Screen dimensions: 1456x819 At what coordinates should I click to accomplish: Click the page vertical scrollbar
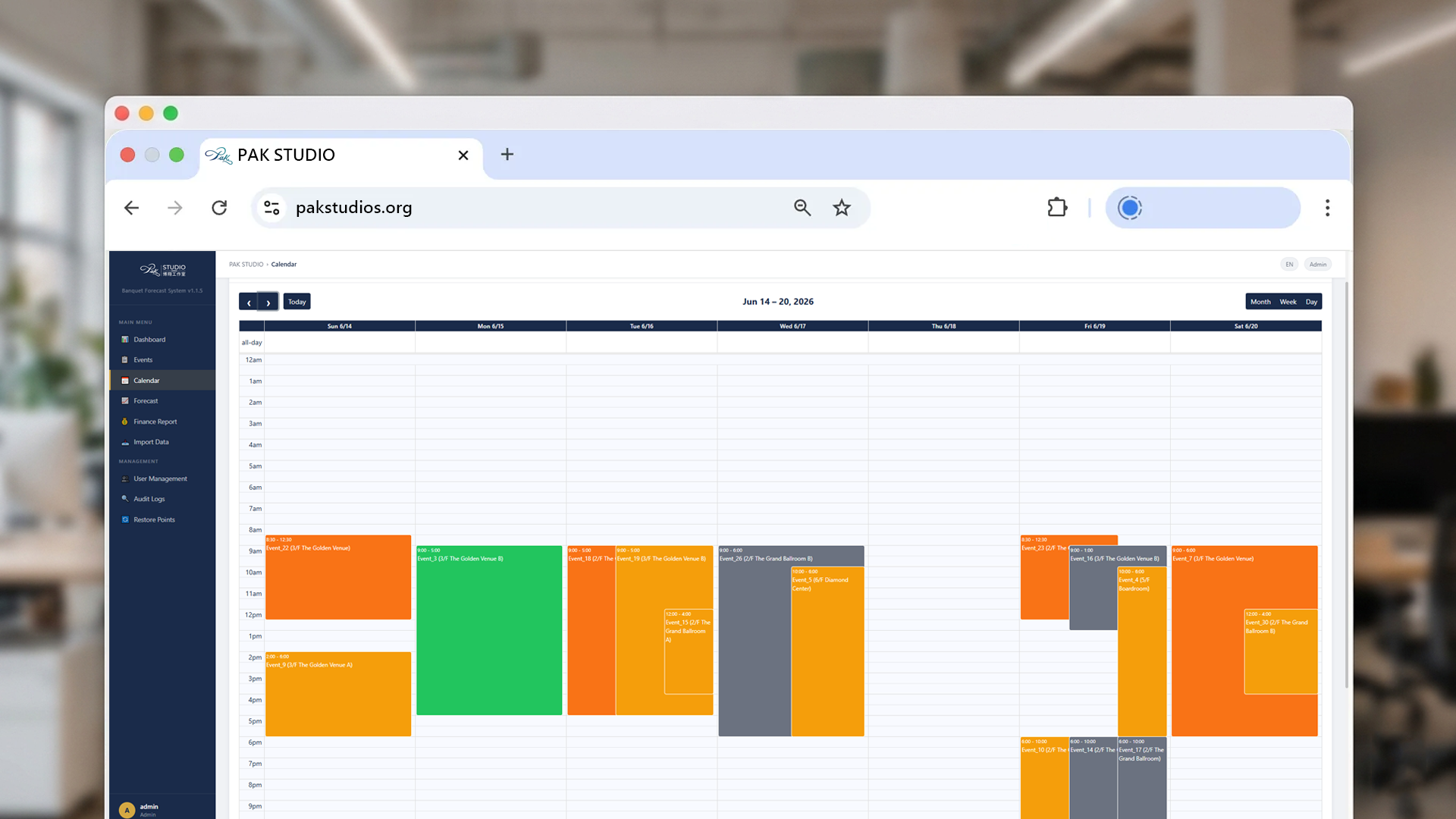coord(1347,485)
